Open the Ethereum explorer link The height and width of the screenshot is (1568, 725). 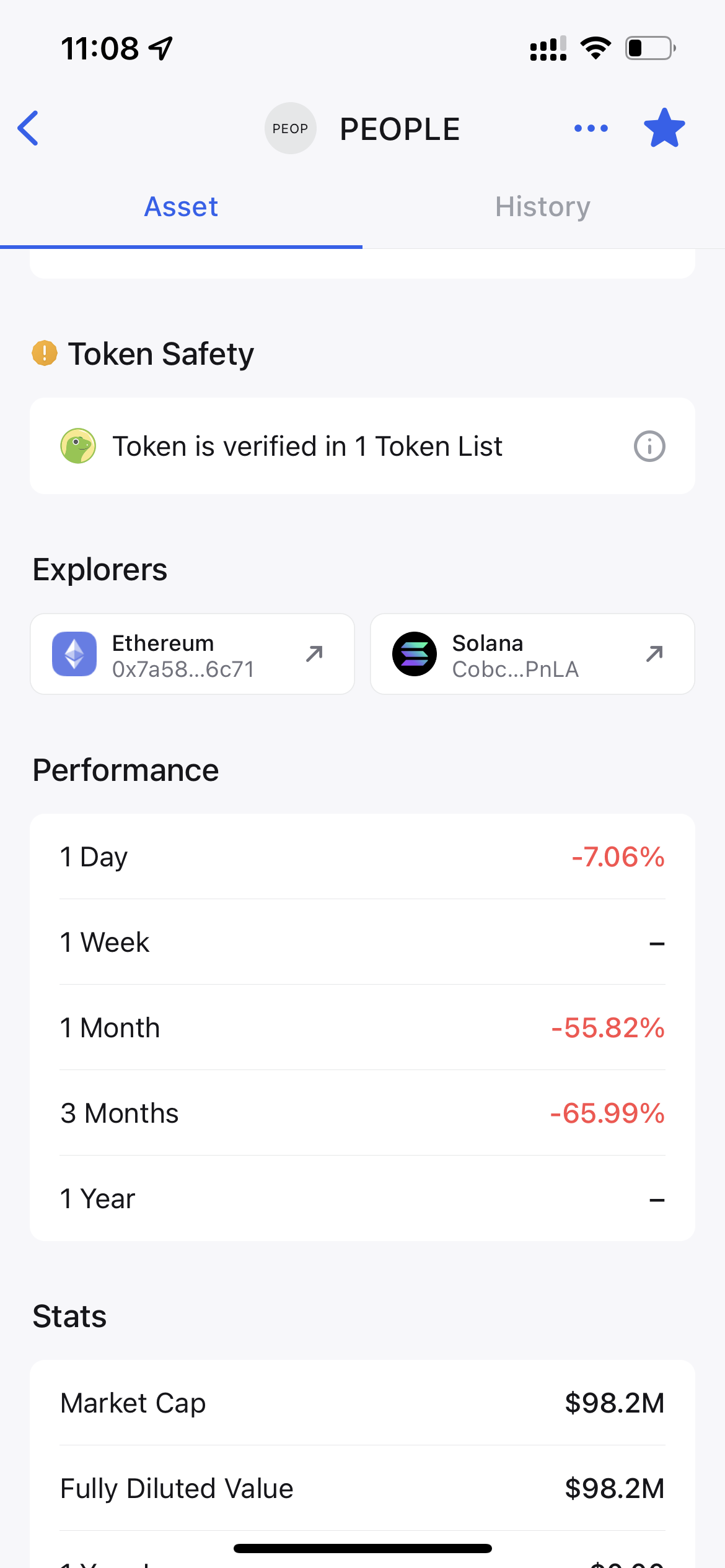192,654
